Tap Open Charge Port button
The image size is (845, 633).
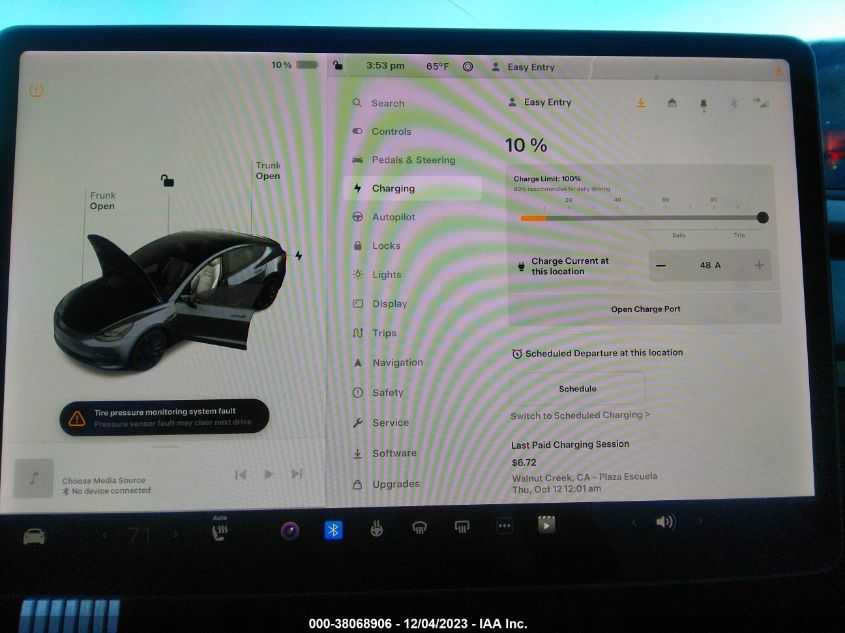645,309
